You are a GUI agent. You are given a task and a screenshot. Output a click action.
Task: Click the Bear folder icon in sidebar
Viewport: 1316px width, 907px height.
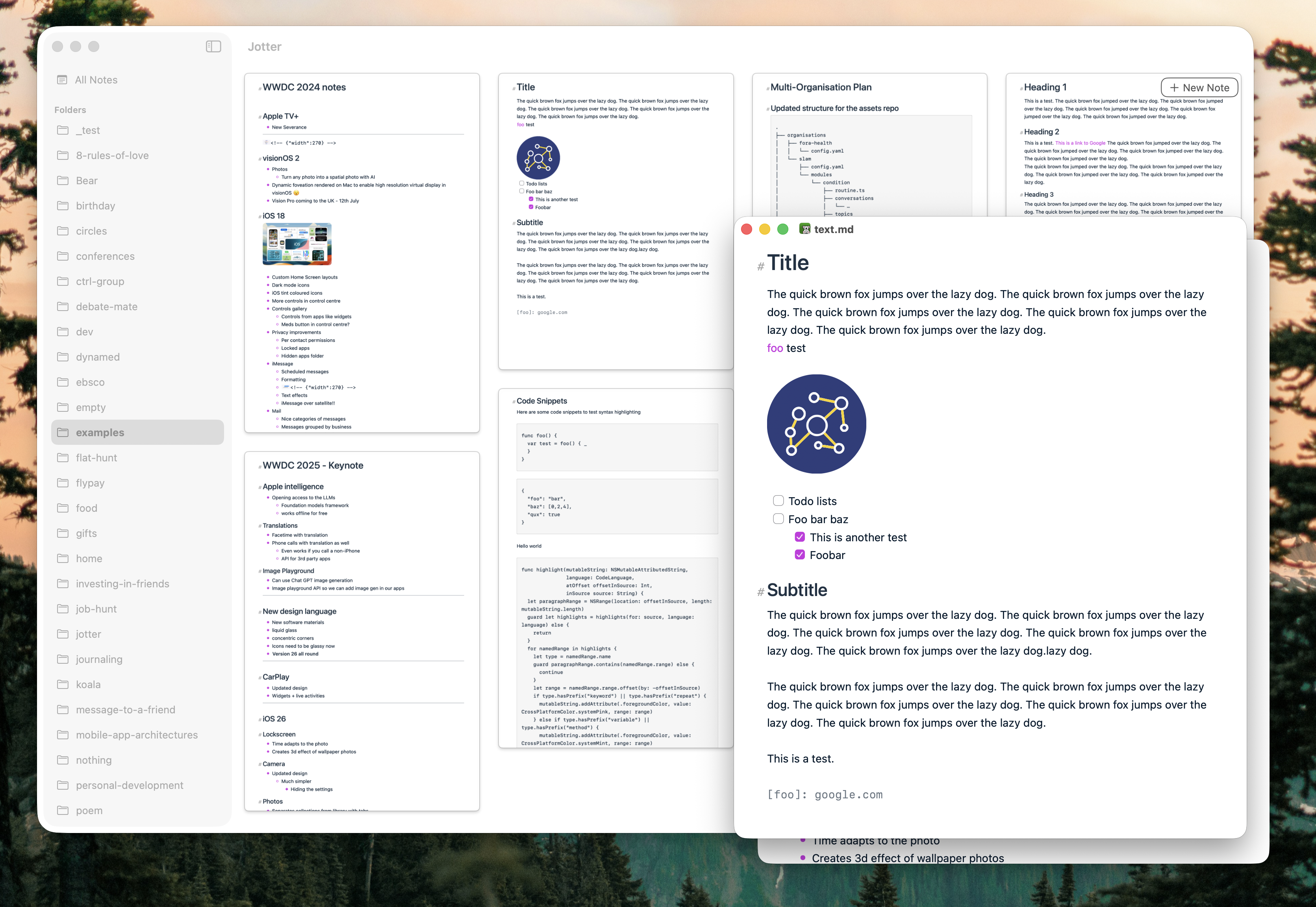coord(63,181)
